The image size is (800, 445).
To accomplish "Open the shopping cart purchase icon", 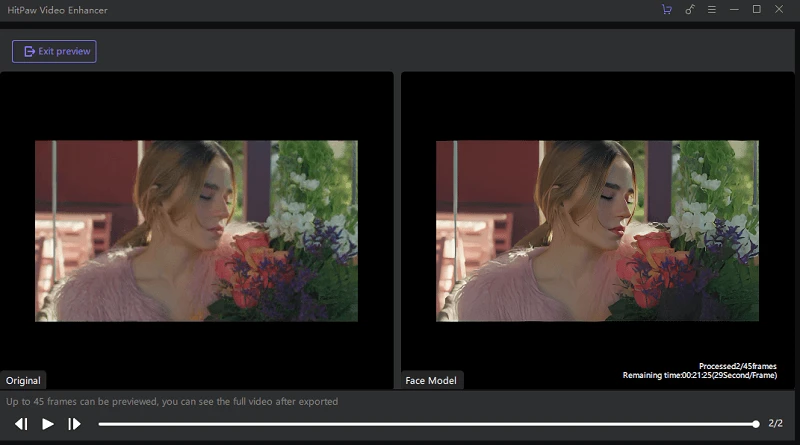I will point(666,10).
